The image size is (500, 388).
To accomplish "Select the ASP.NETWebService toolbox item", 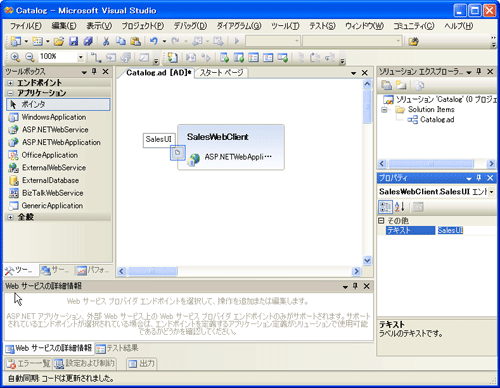I will pyautogui.click(x=58, y=130).
